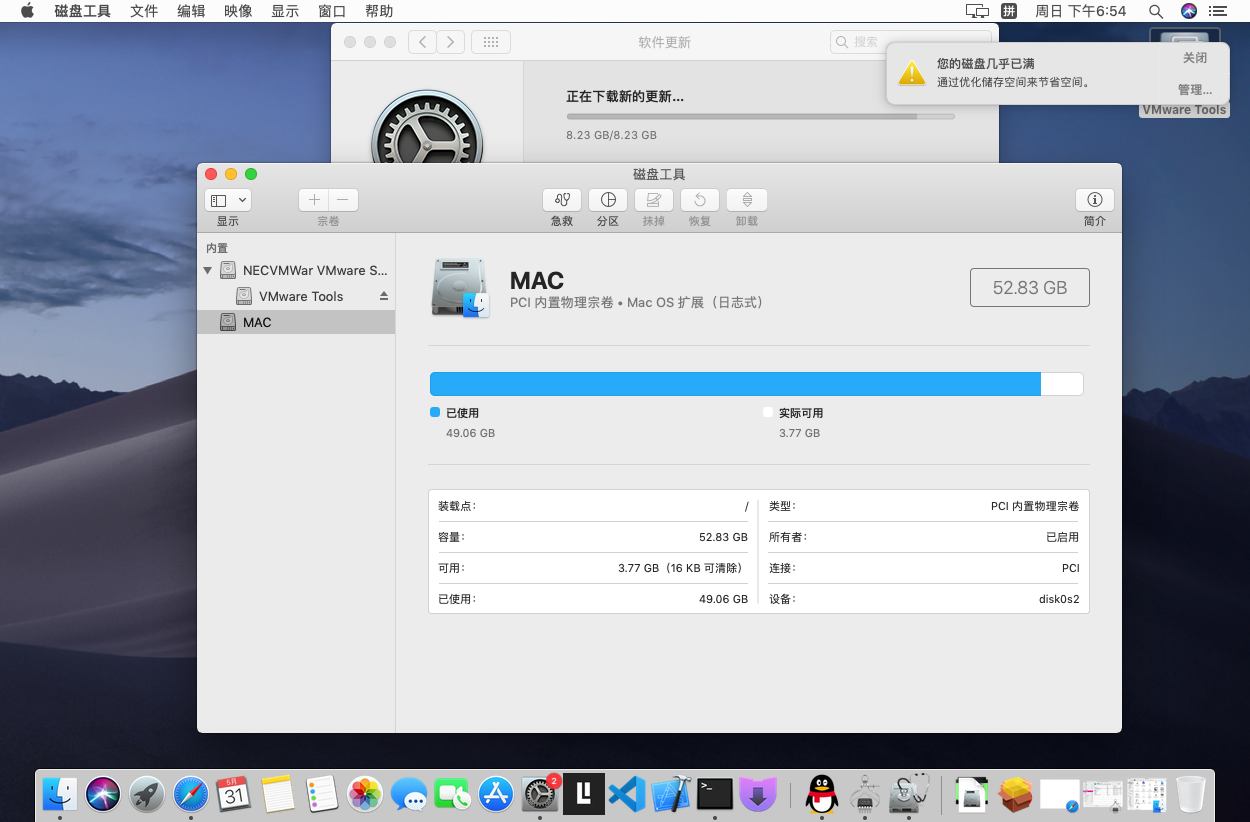Screen dimensions: 1250x822
Task: Open the View (显示) sidebar dropdown
Action: coord(228,200)
